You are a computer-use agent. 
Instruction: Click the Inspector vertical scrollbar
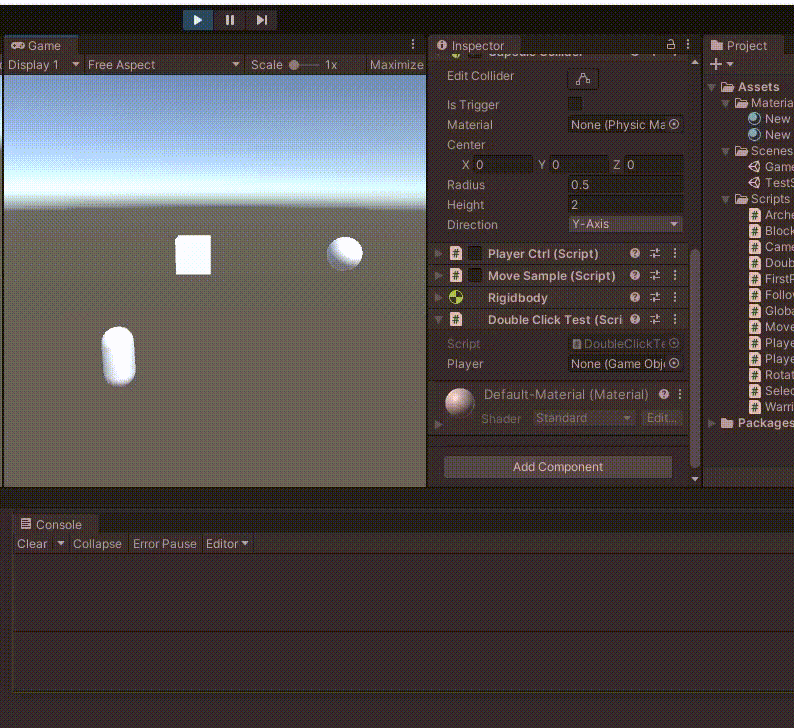(x=695, y=358)
